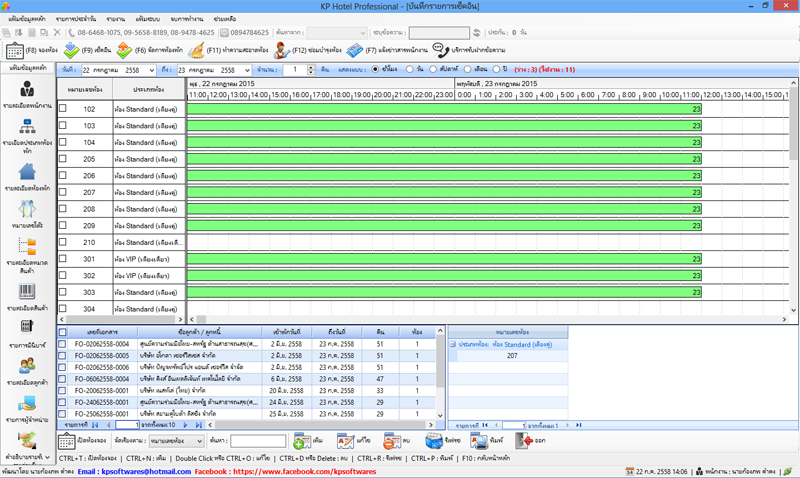Open the start date dropdown showing 22
The height and width of the screenshot is (478, 800).
coord(152,70)
